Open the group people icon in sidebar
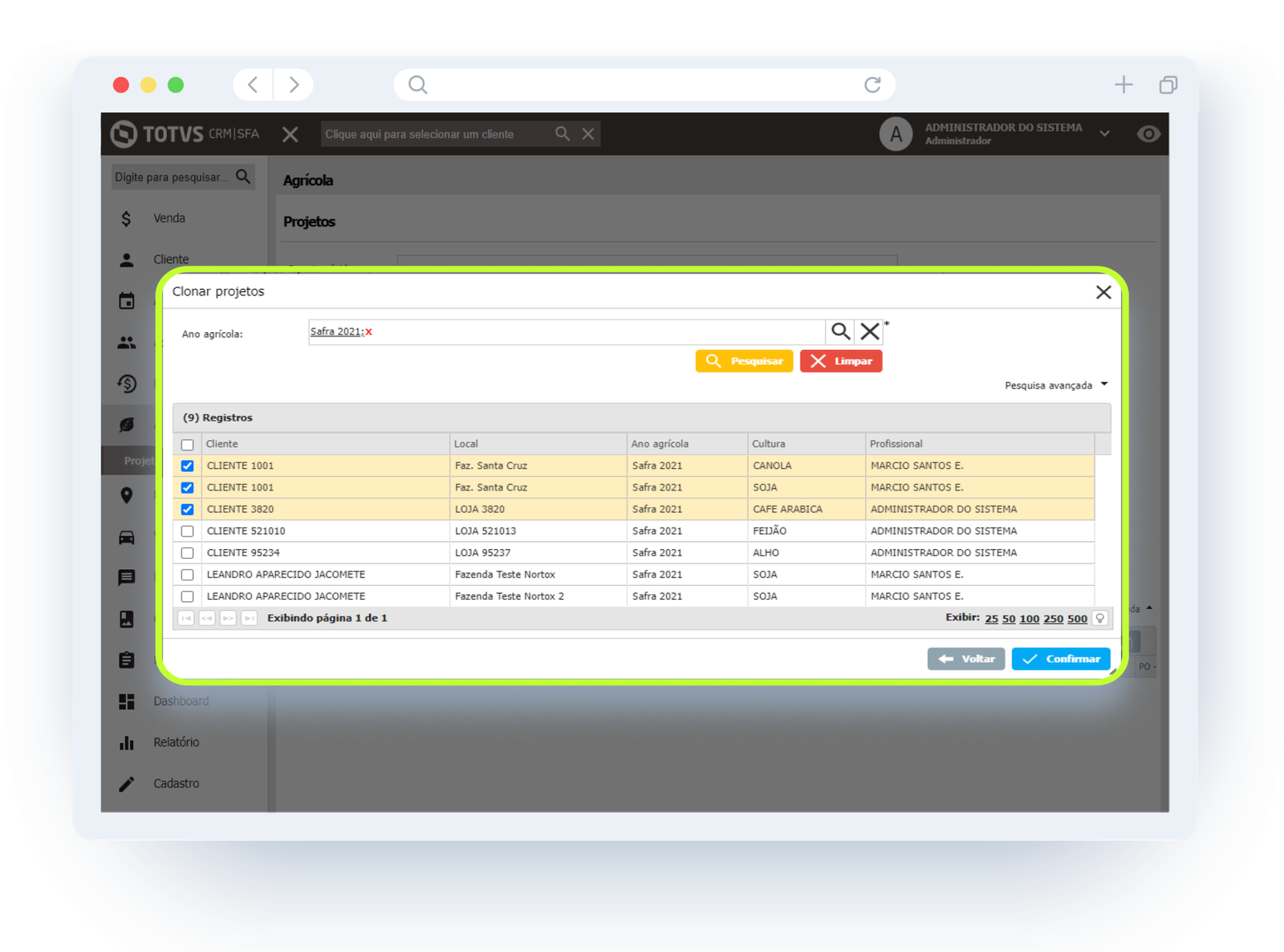This screenshot has width=1284, height=952. click(127, 343)
